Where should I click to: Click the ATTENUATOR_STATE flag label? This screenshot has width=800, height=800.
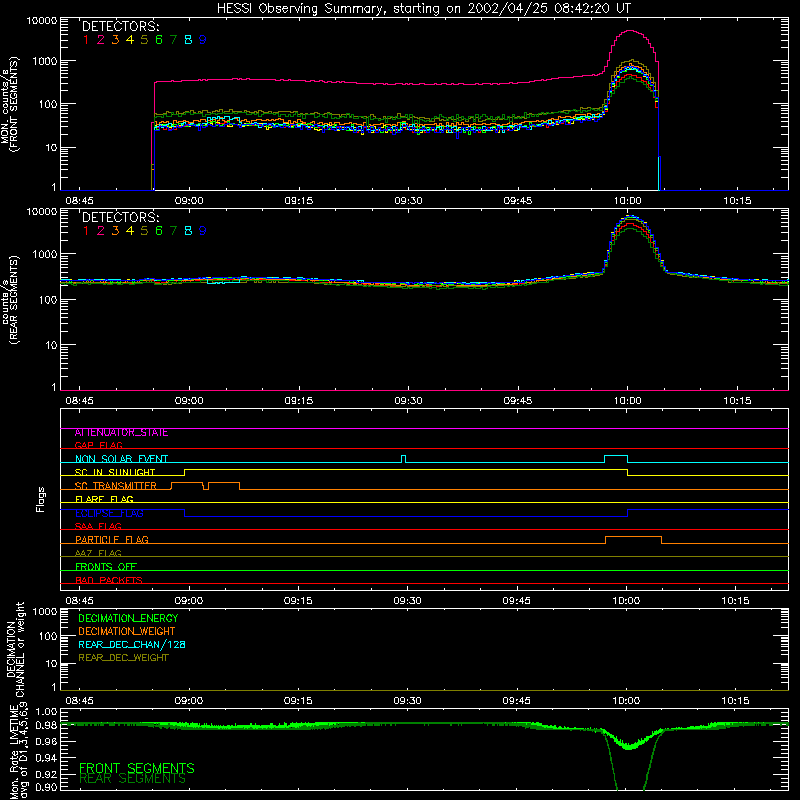[x=121, y=433]
